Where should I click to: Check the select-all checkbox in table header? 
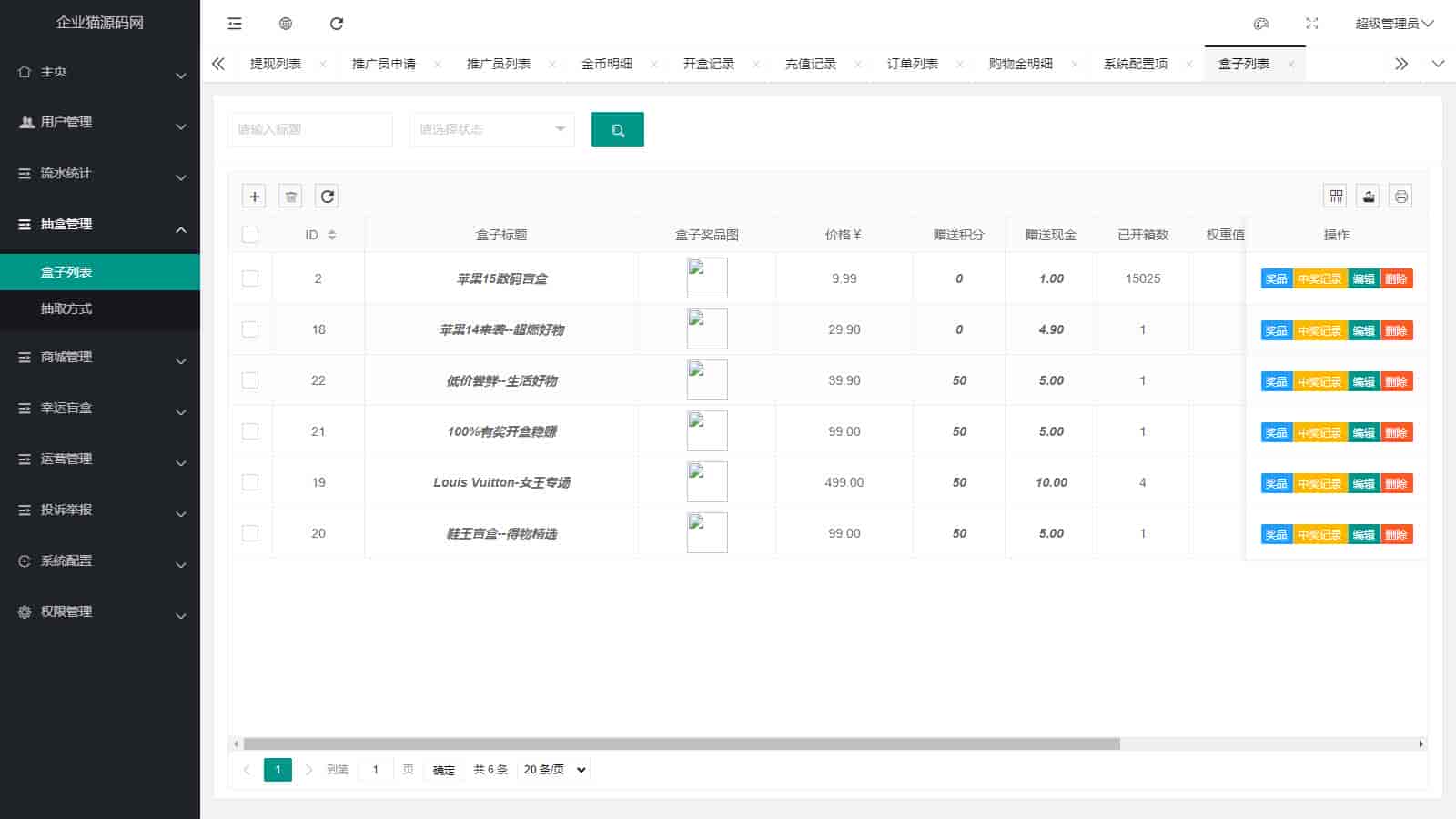point(250,235)
